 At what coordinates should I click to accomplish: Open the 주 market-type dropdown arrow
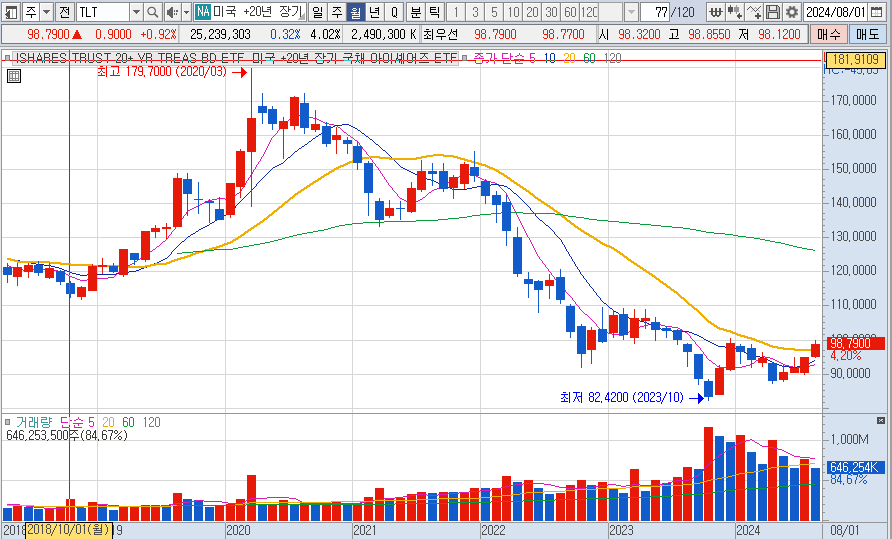[47, 12]
